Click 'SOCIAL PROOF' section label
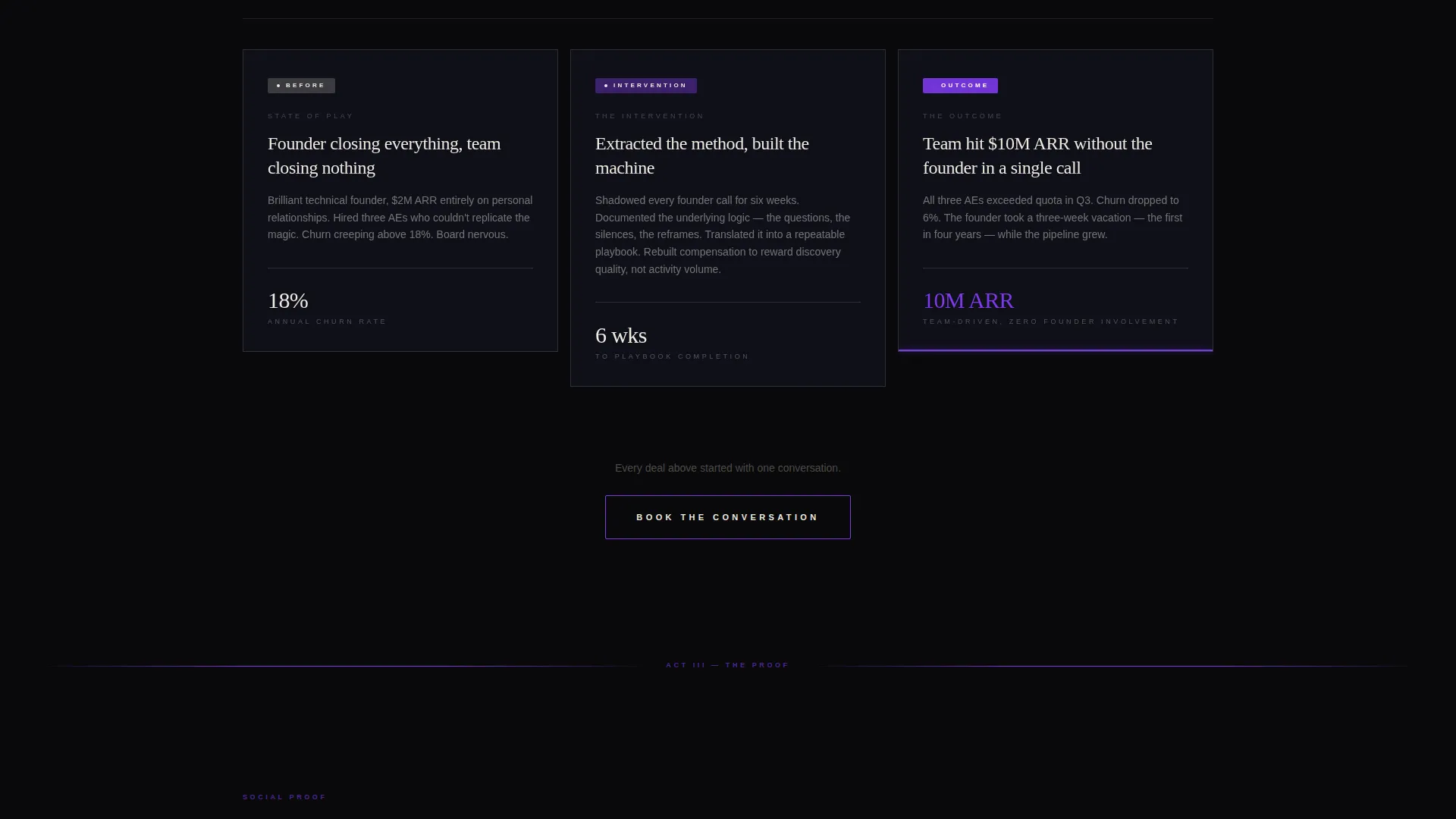This screenshot has width=1456, height=819. coord(284,797)
